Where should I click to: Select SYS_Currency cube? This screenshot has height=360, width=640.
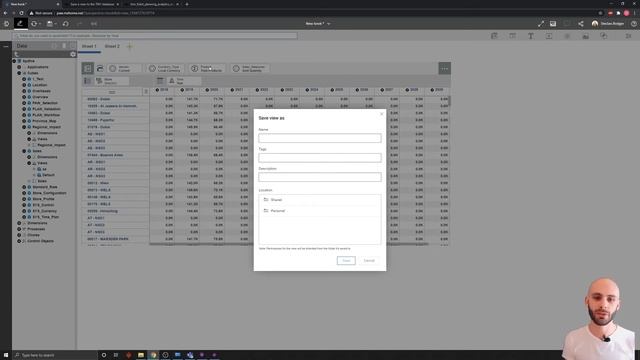pos(44,211)
